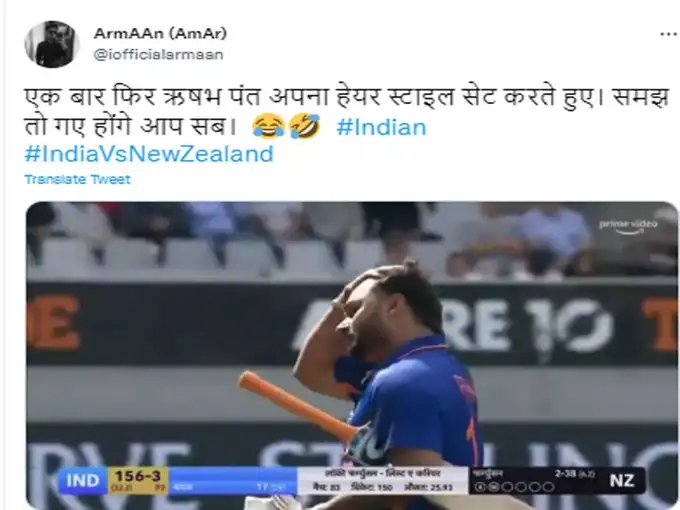Select the NZ team label on scoreboard
The width and height of the screenshot is (680, 510).
pos(622,480)
